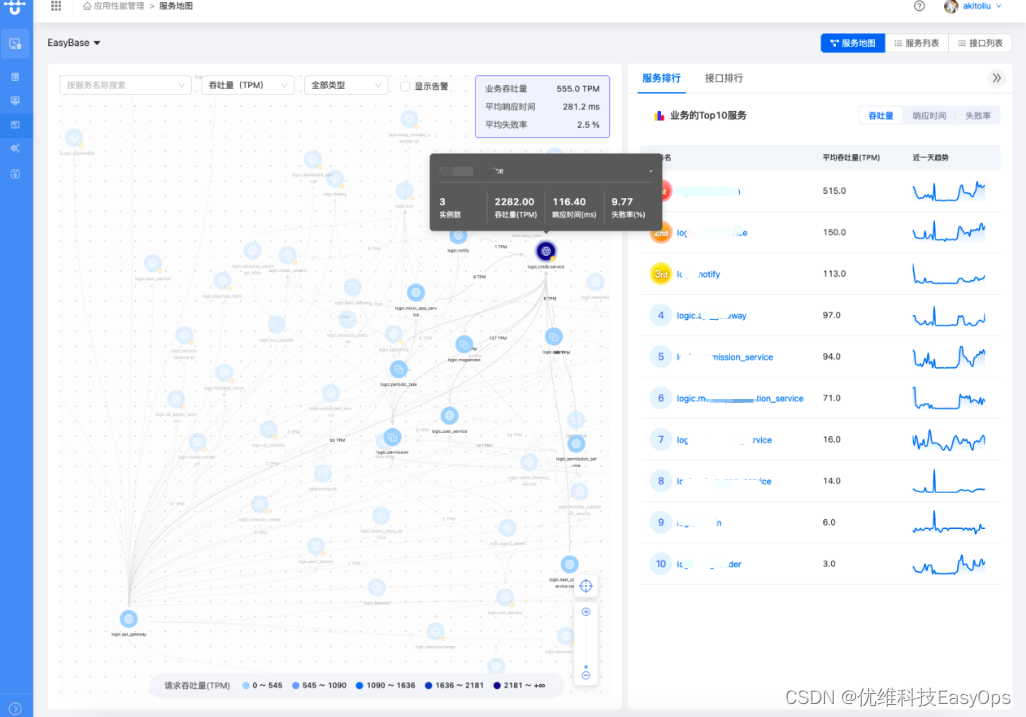Open the 吞吐量 (TPM) metric dropdown
This screenshot has height=717, width=1026.
click(x=248, y=85)
